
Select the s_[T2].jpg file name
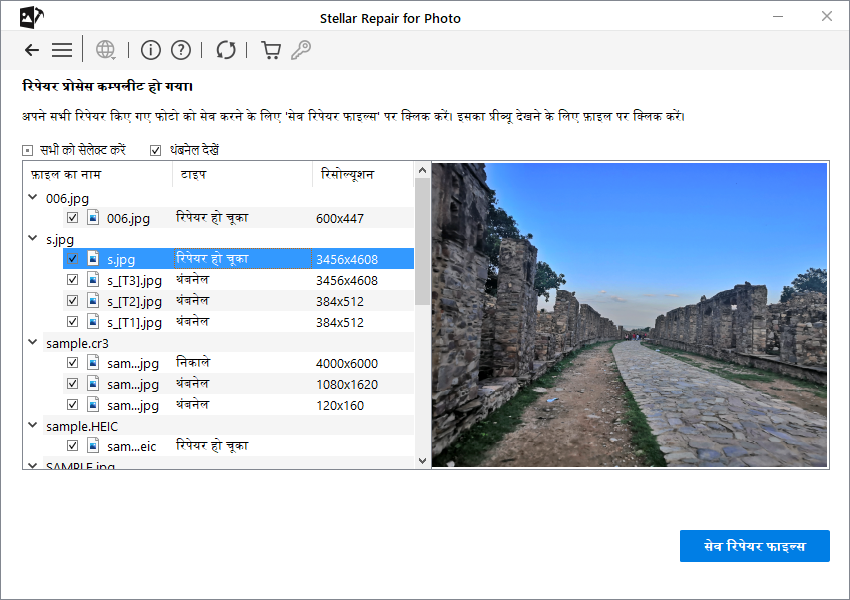(134, 301)
